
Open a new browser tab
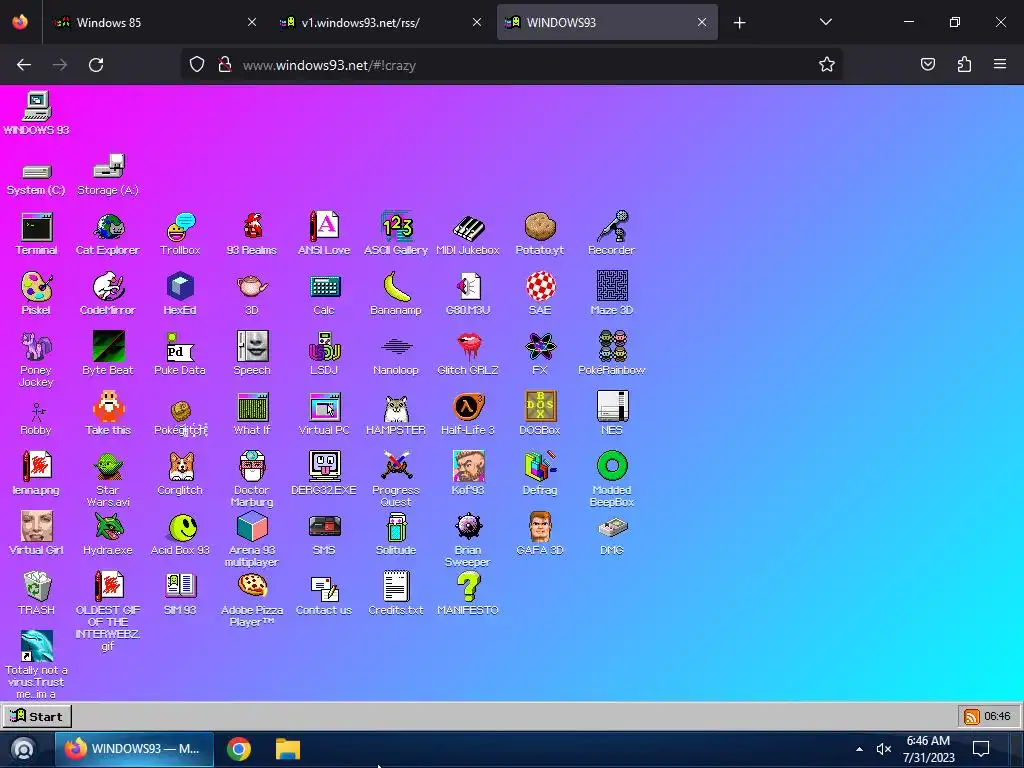click(739, 23)
